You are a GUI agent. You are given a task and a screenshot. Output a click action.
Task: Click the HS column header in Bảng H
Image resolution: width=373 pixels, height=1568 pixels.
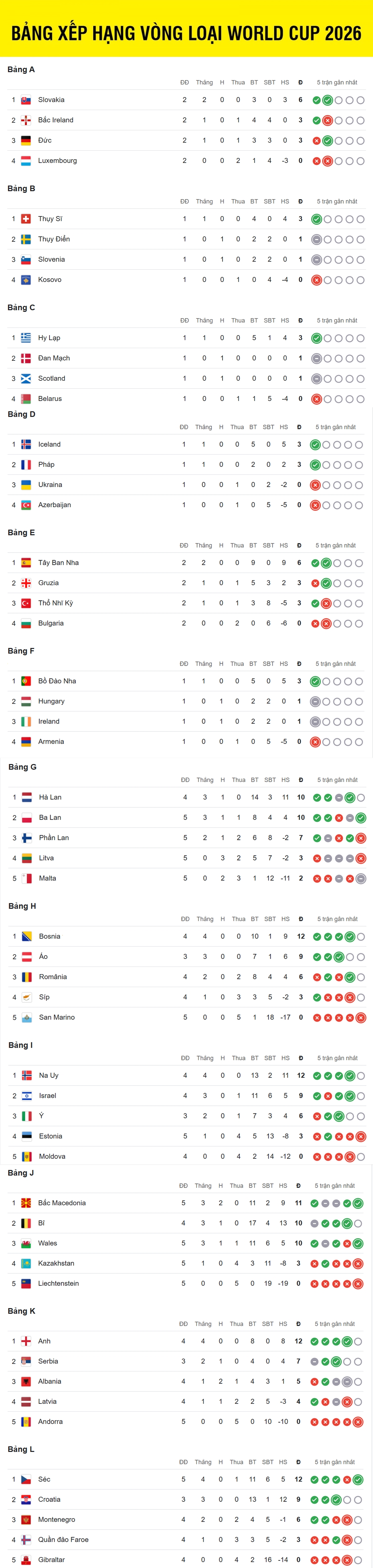pos(285,919)
